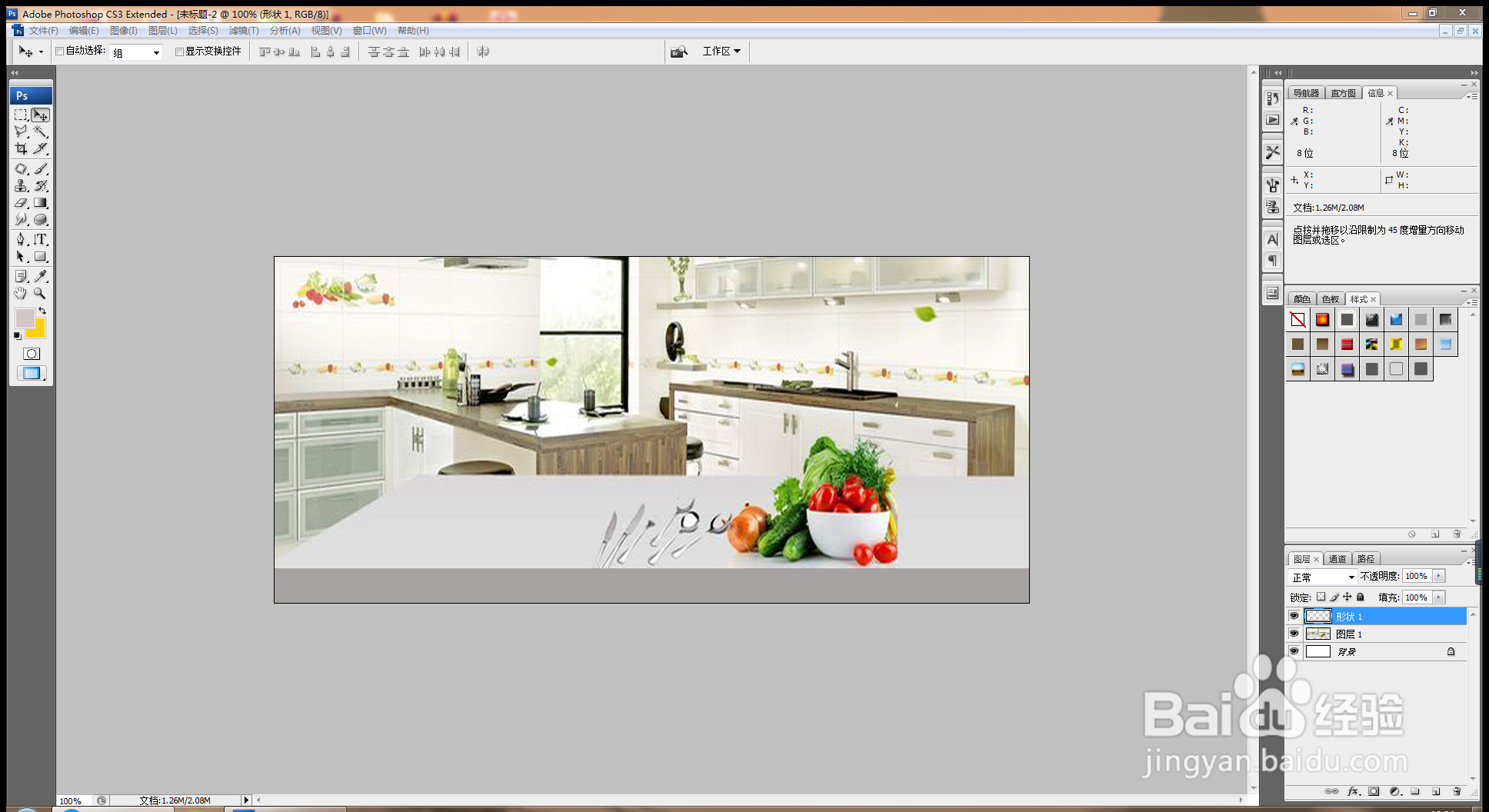Hide the 图层 1 layer
Image resolution: width=1489 pixels, height=812 pixels.
click(x=1294, y=634)
